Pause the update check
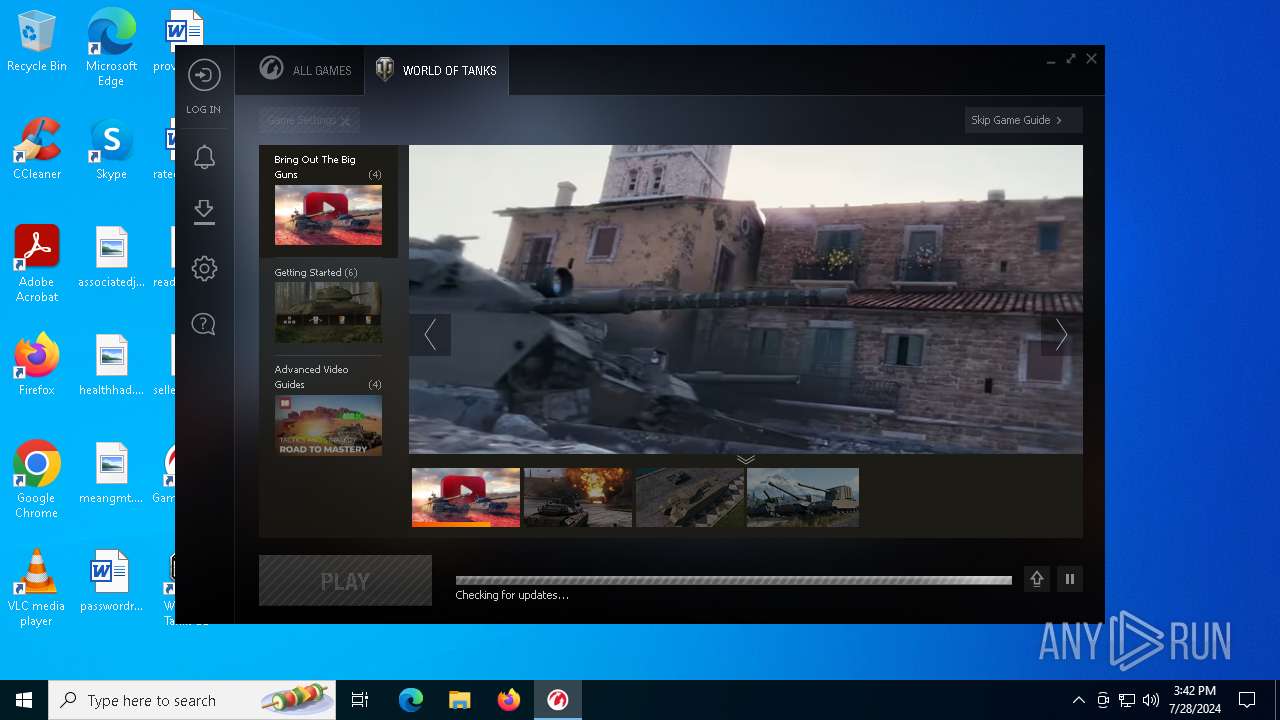This screenshot has height=720, width=1280. [x=1070, y=579]
